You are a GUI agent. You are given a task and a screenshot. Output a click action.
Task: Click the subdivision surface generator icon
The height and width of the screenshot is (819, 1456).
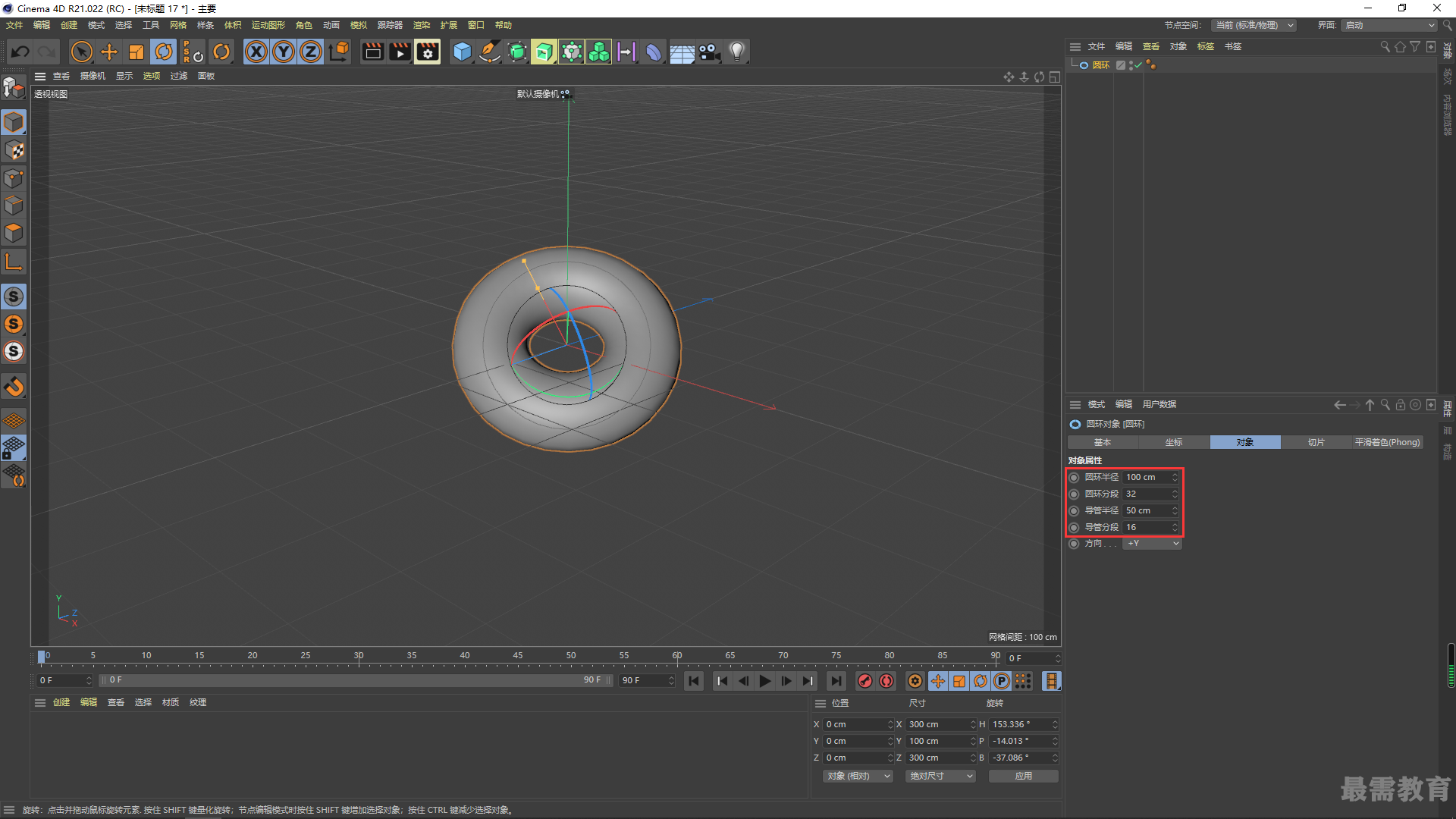517,52
